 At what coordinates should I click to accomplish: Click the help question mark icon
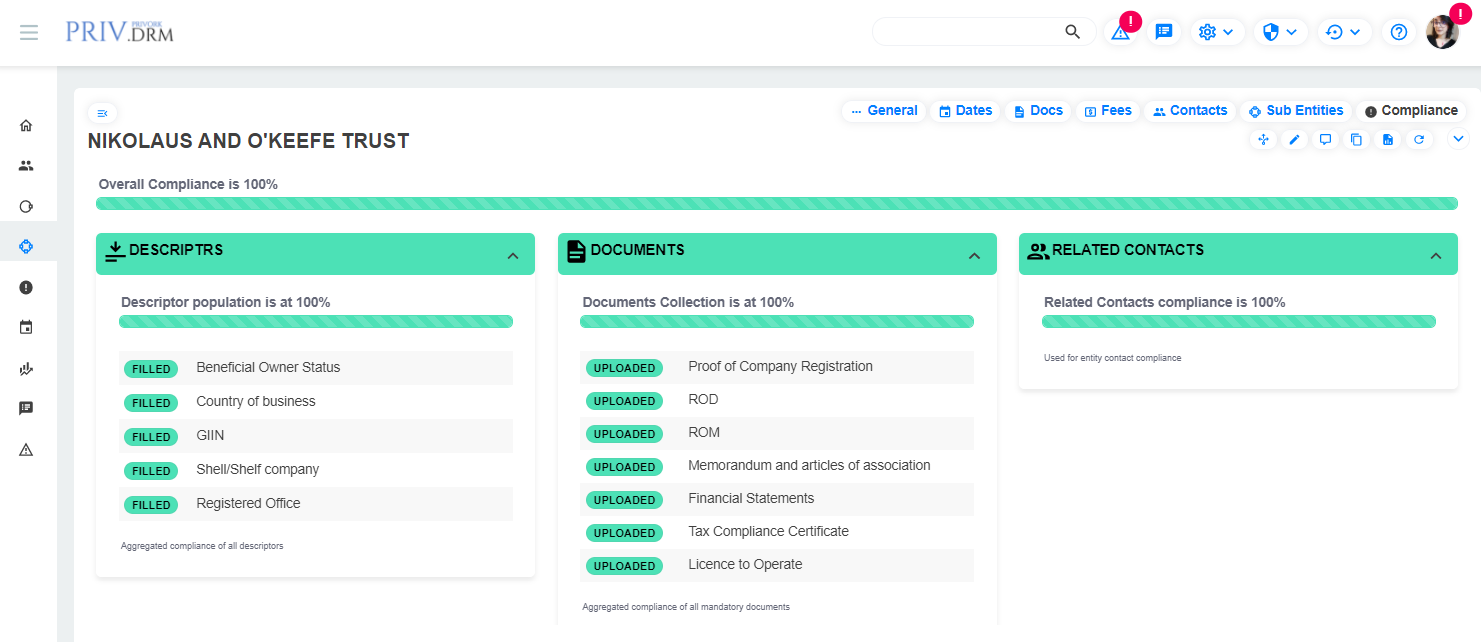pos(1399,32)
